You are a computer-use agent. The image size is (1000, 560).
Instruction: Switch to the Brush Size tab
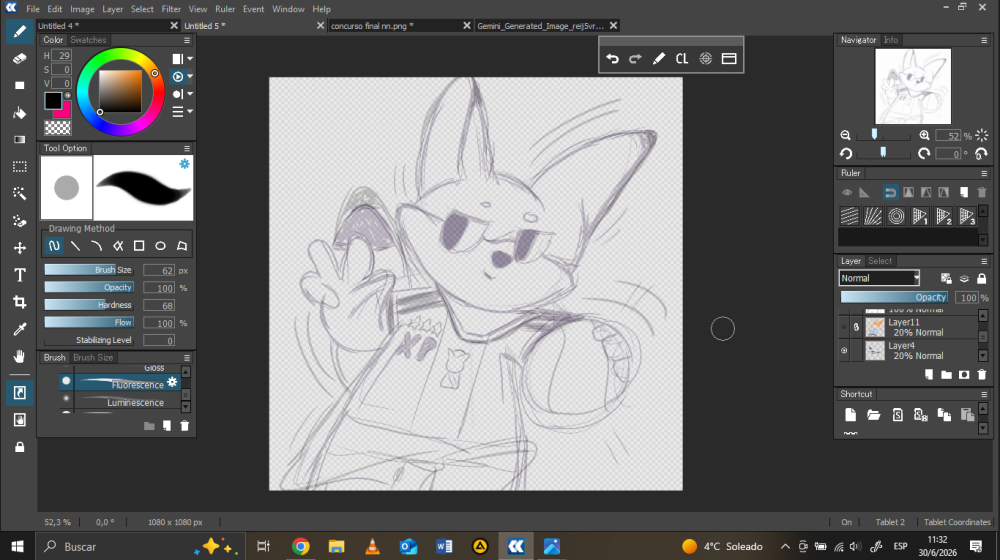(93, 358)
